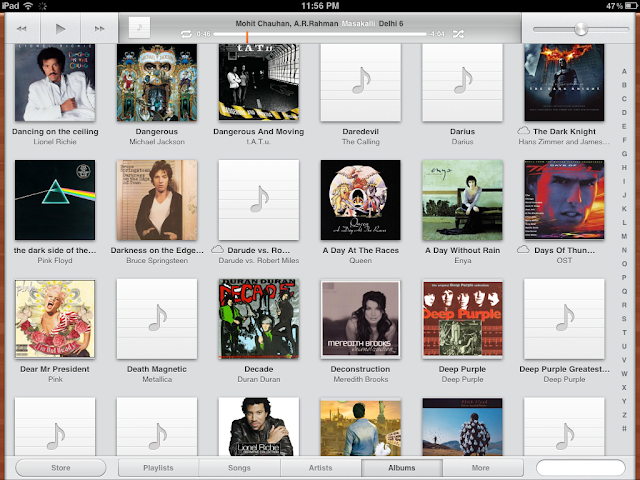Open Dancing on the Ceiling album cover
The width and height of the screenshot is (640, 480).
55,82
